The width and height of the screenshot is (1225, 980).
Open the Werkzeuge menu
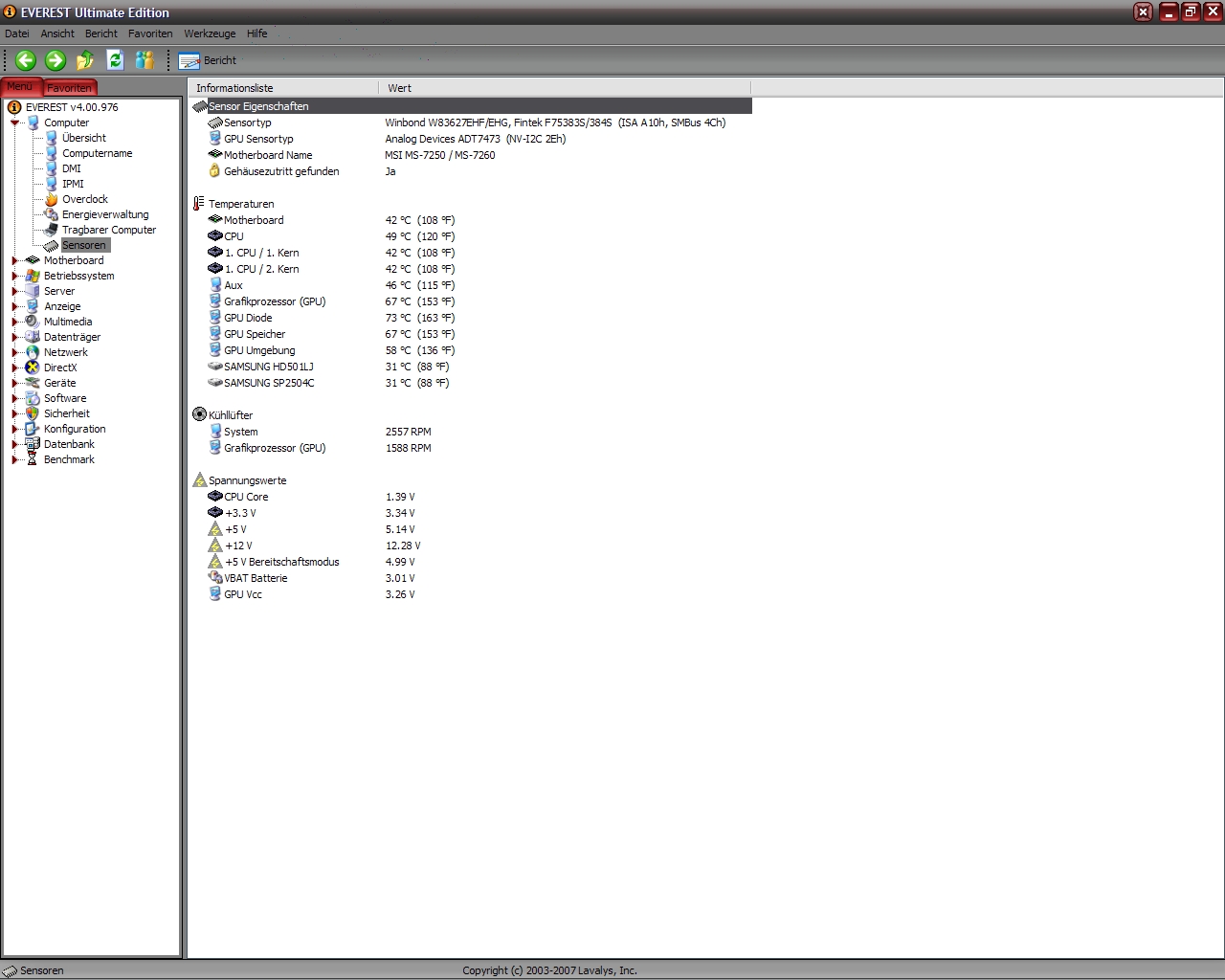[x=210, y=33]
